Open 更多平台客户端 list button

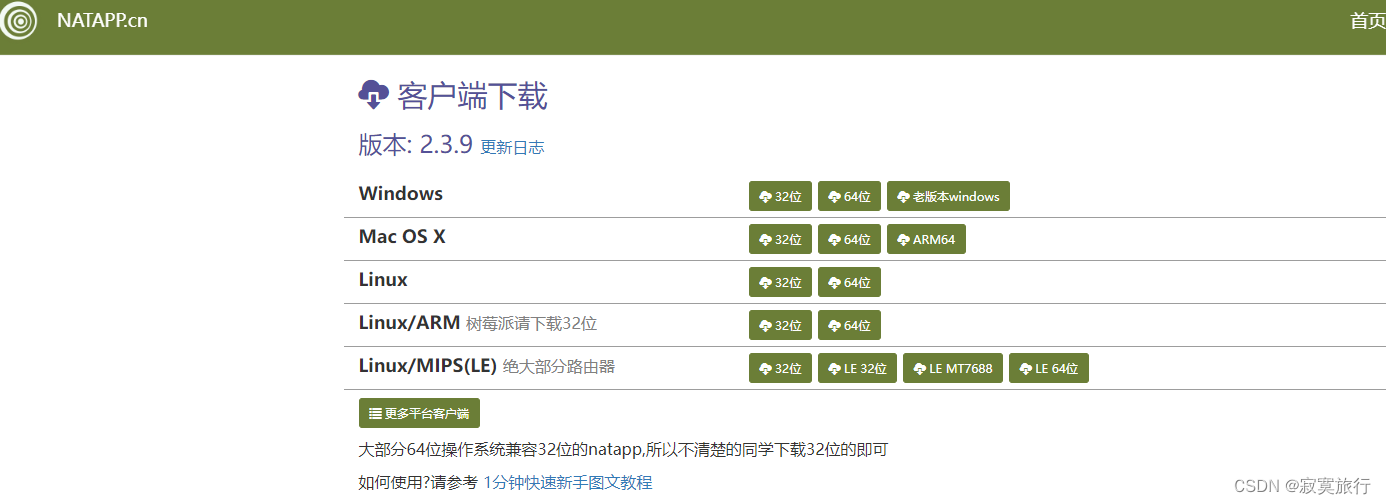[419, 413]
